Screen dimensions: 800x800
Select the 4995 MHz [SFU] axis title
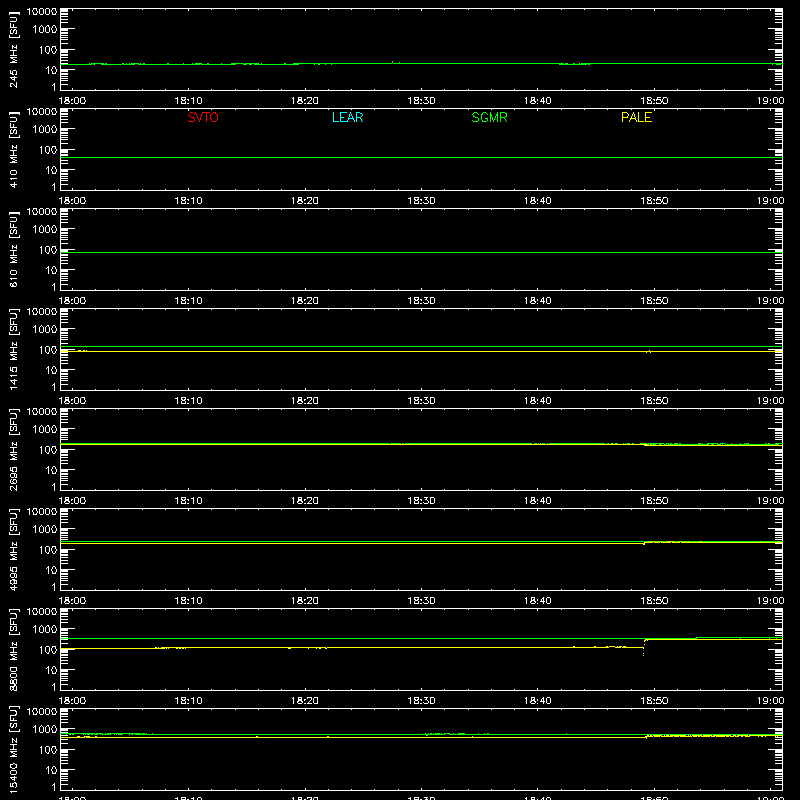click(13, 549)
